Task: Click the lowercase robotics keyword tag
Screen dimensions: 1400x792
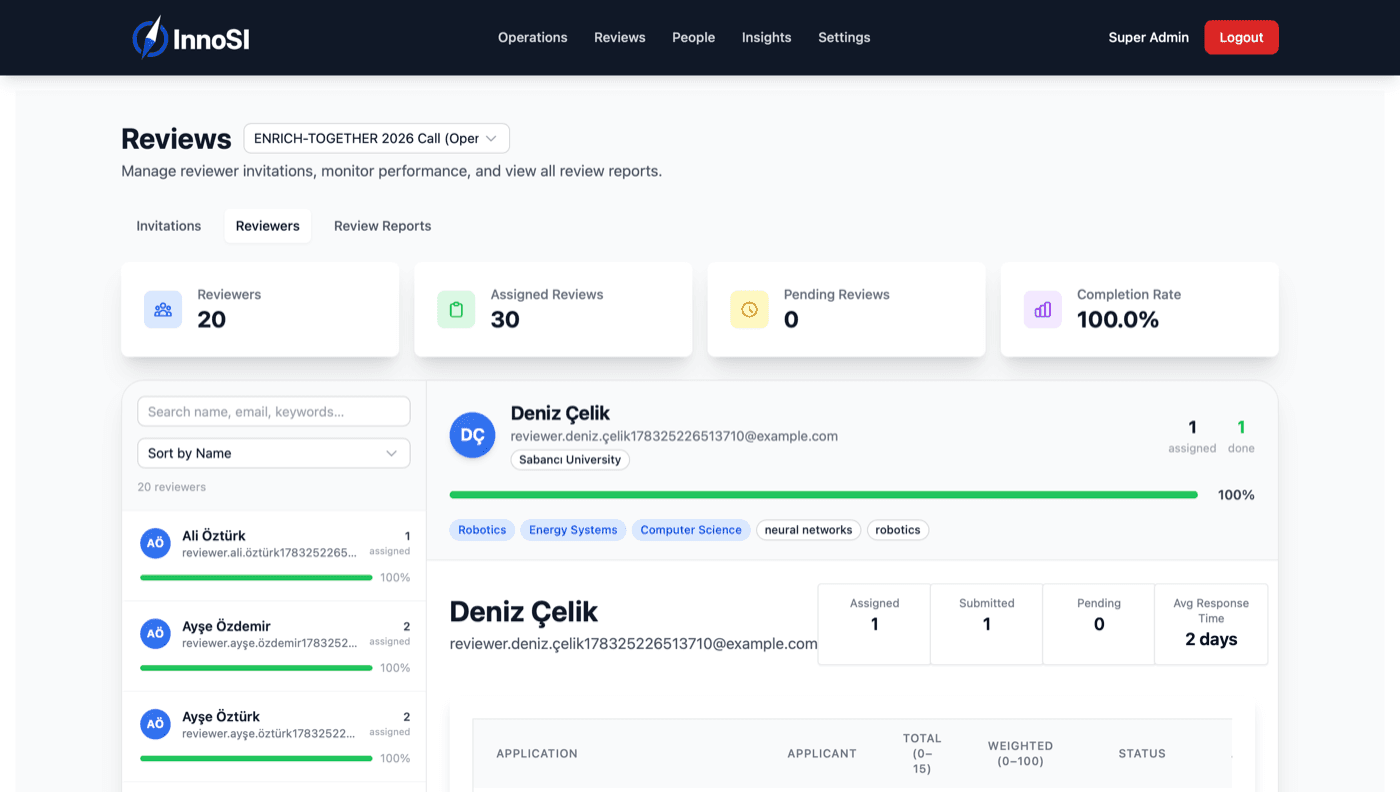Action: click(898, 530)
